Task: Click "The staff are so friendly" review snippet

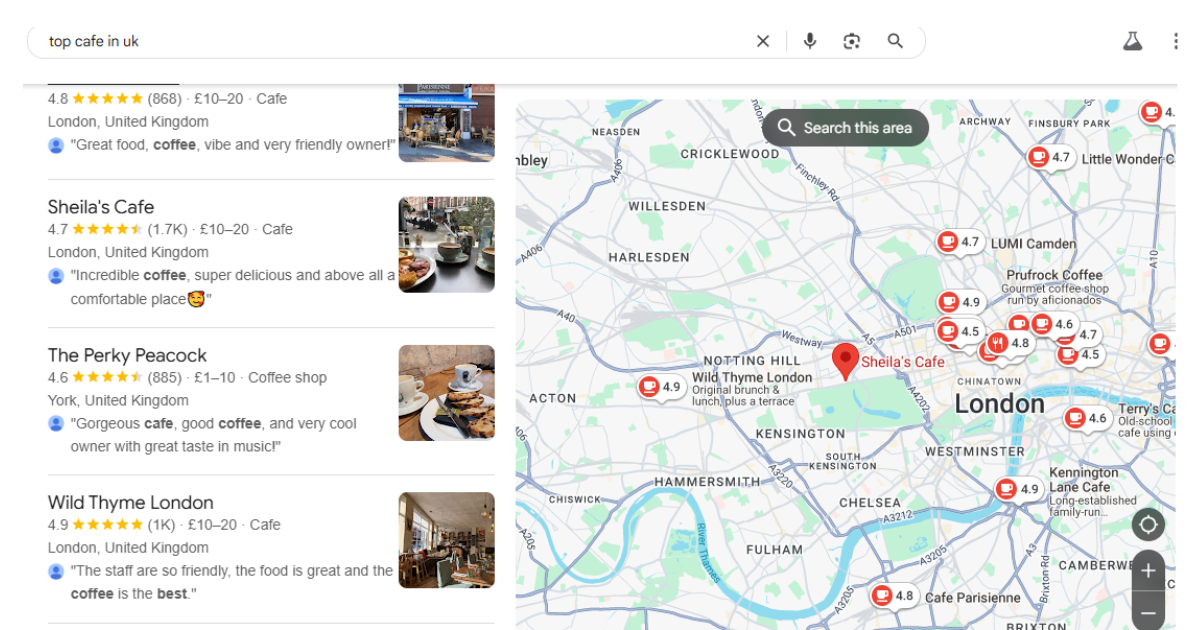Action: (x=232, y=582)
